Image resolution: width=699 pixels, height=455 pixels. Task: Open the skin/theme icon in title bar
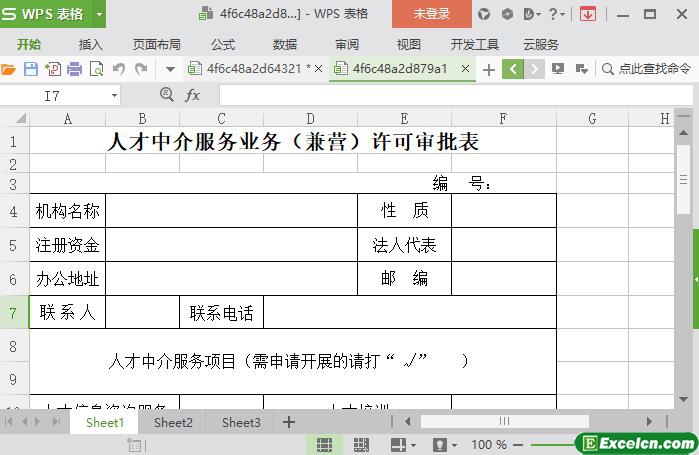point(484,14)
